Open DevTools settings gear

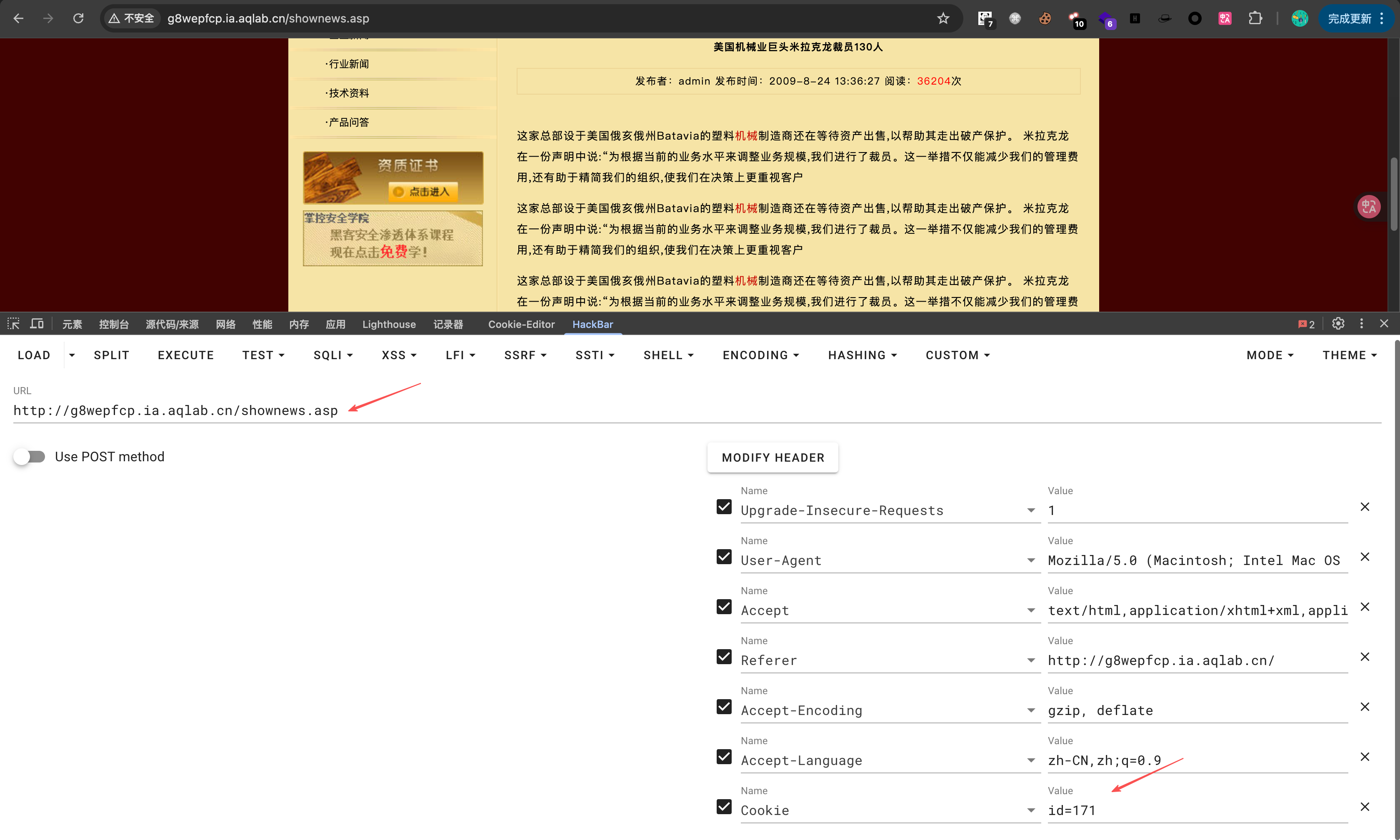[x=1338, y=324]
